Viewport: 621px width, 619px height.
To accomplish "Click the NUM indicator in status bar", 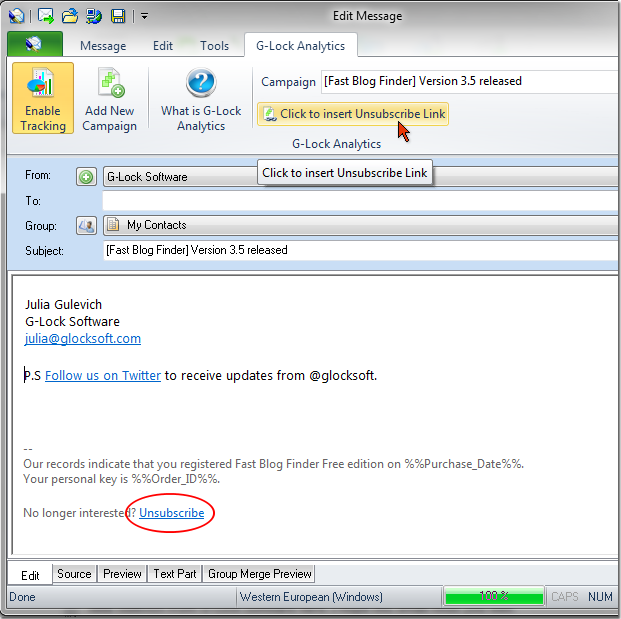I will (x=600, y=597).
